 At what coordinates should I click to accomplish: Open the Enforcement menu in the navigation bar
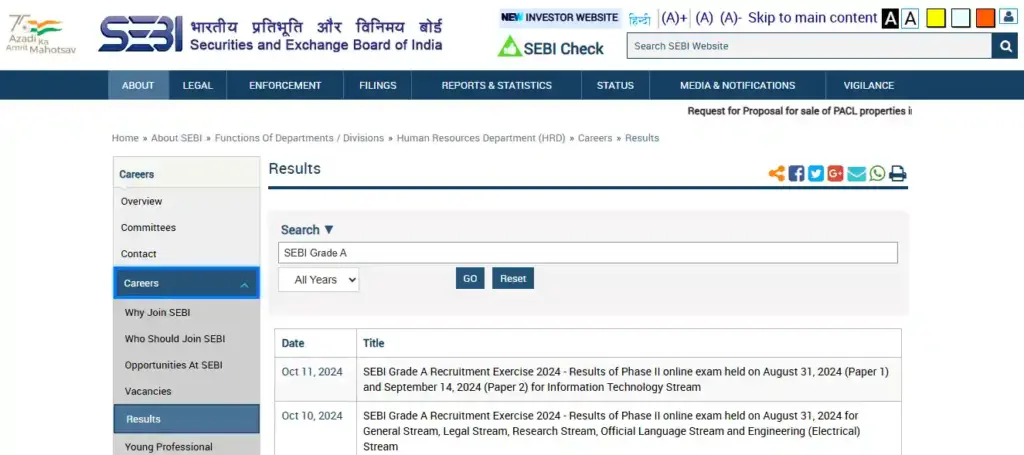pos(285,85)
